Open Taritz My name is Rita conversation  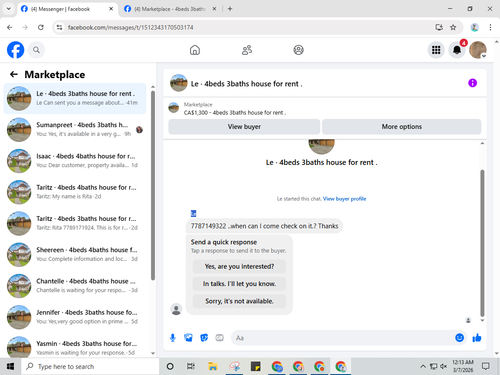(x=75, y=192)
